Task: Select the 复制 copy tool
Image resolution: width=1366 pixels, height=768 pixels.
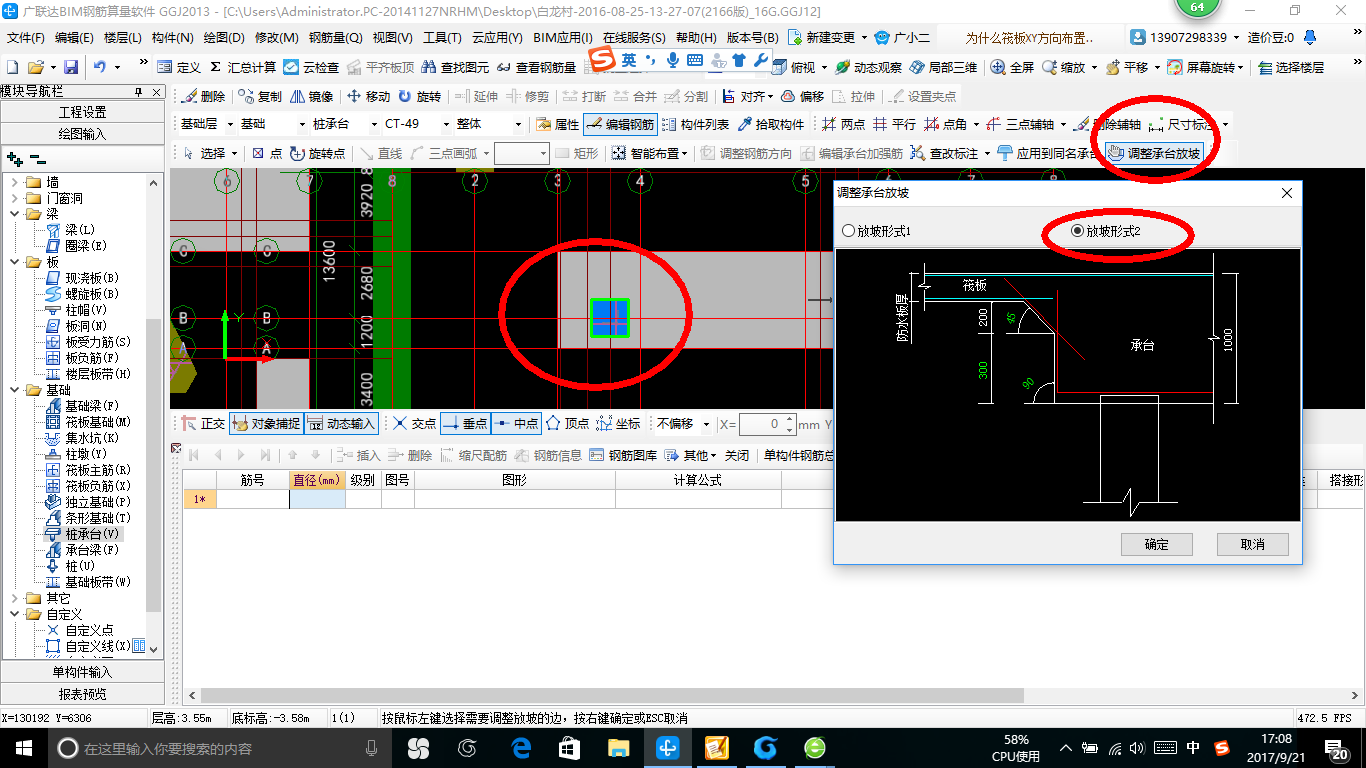Action: point(260,96)
